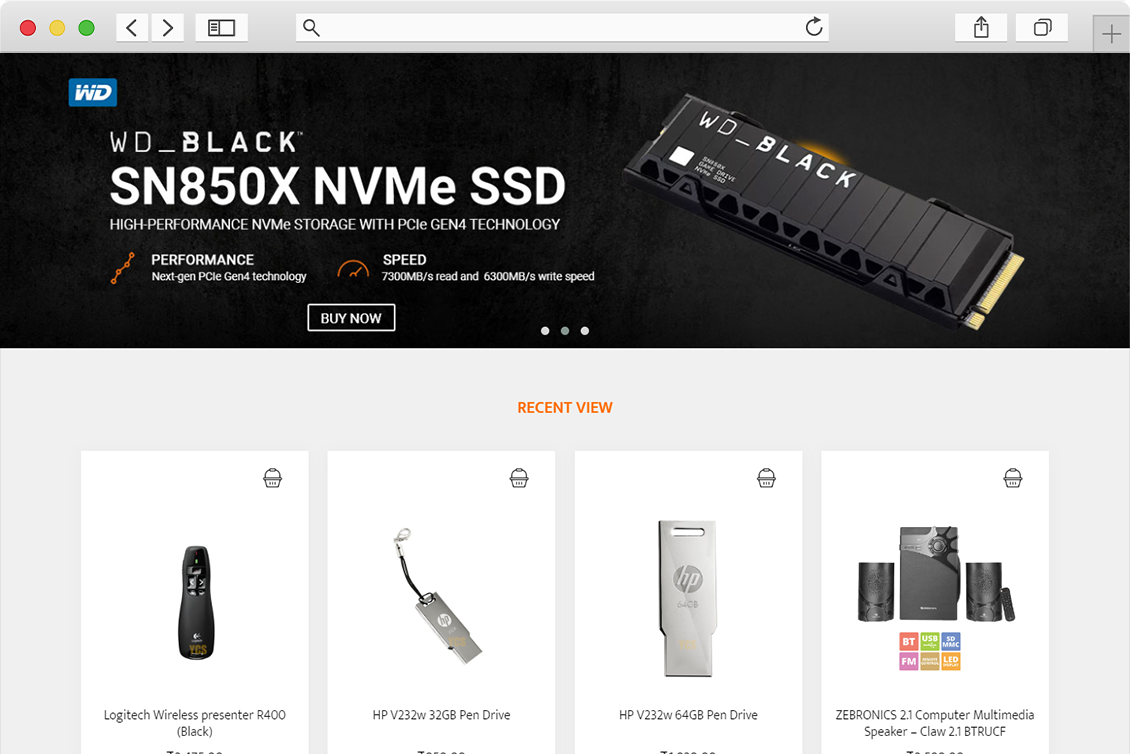This screenshot has height=754, width=1130.
Task: Select the third banner carousel dot
Action: pyautogui.click(x=585, y=331)
